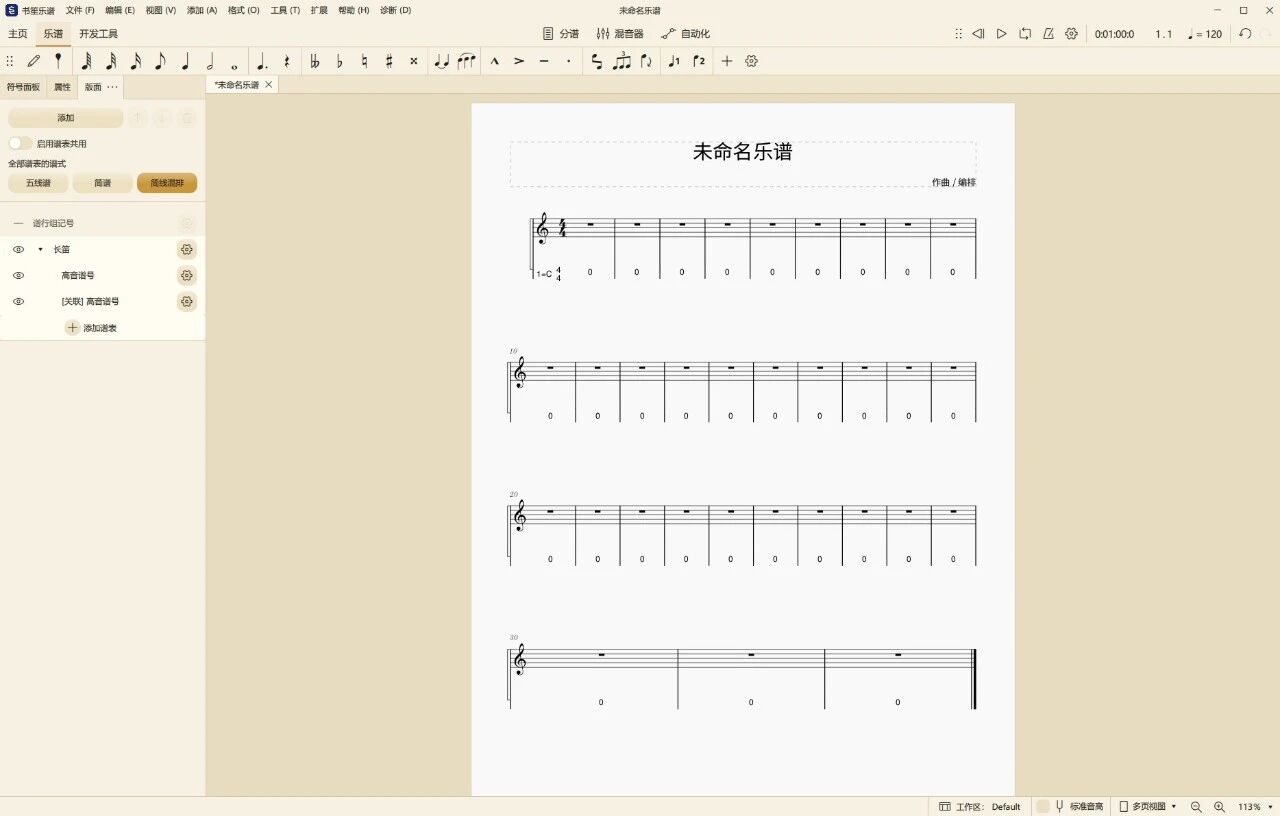Toggle loop playback

pyautogui.click(x=1025, y=34)
